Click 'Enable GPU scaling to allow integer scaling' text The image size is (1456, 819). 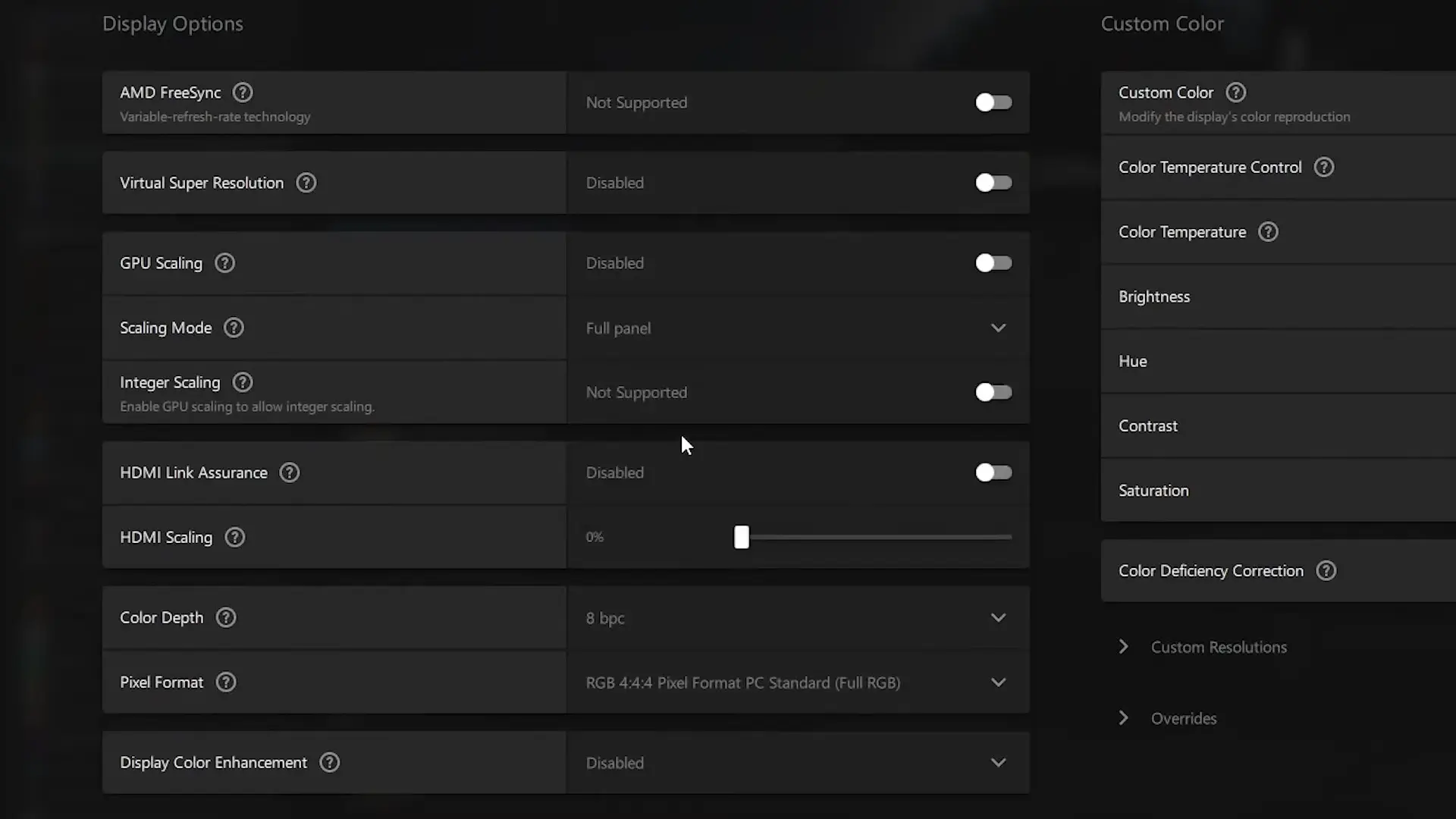pos(247,406)
